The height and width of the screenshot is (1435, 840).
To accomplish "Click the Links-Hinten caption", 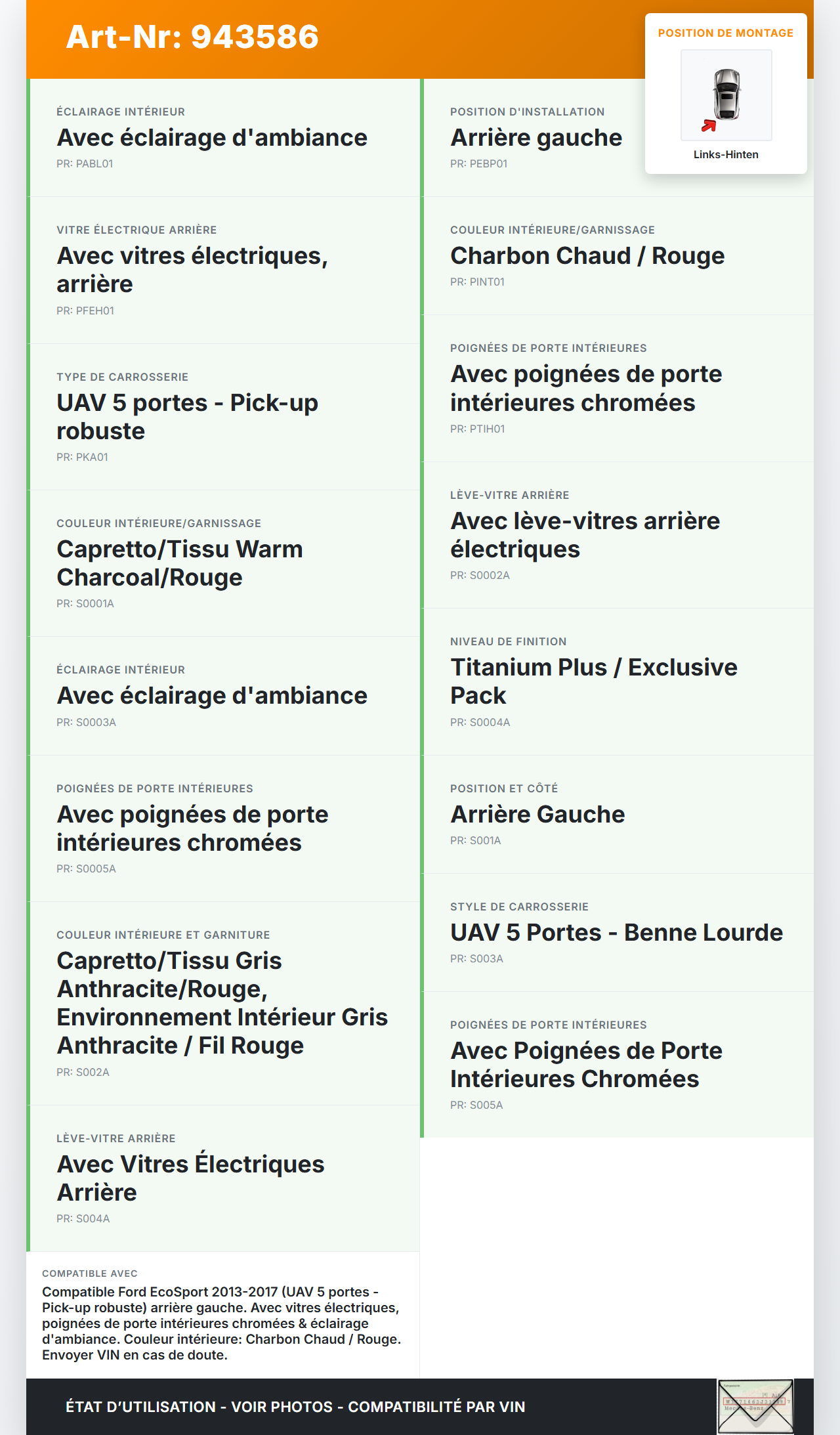I will [726, 155].
